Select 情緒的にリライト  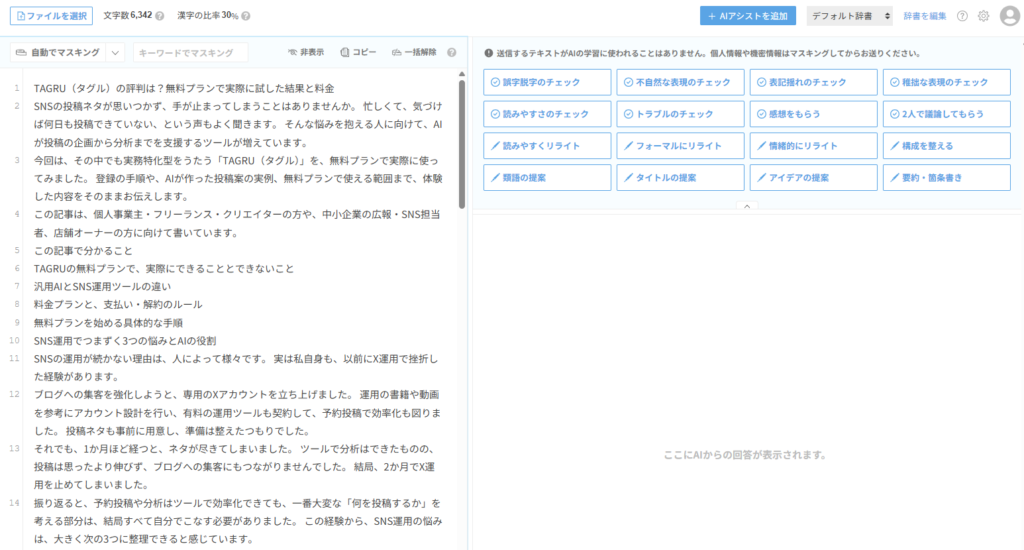click(814, 146)
